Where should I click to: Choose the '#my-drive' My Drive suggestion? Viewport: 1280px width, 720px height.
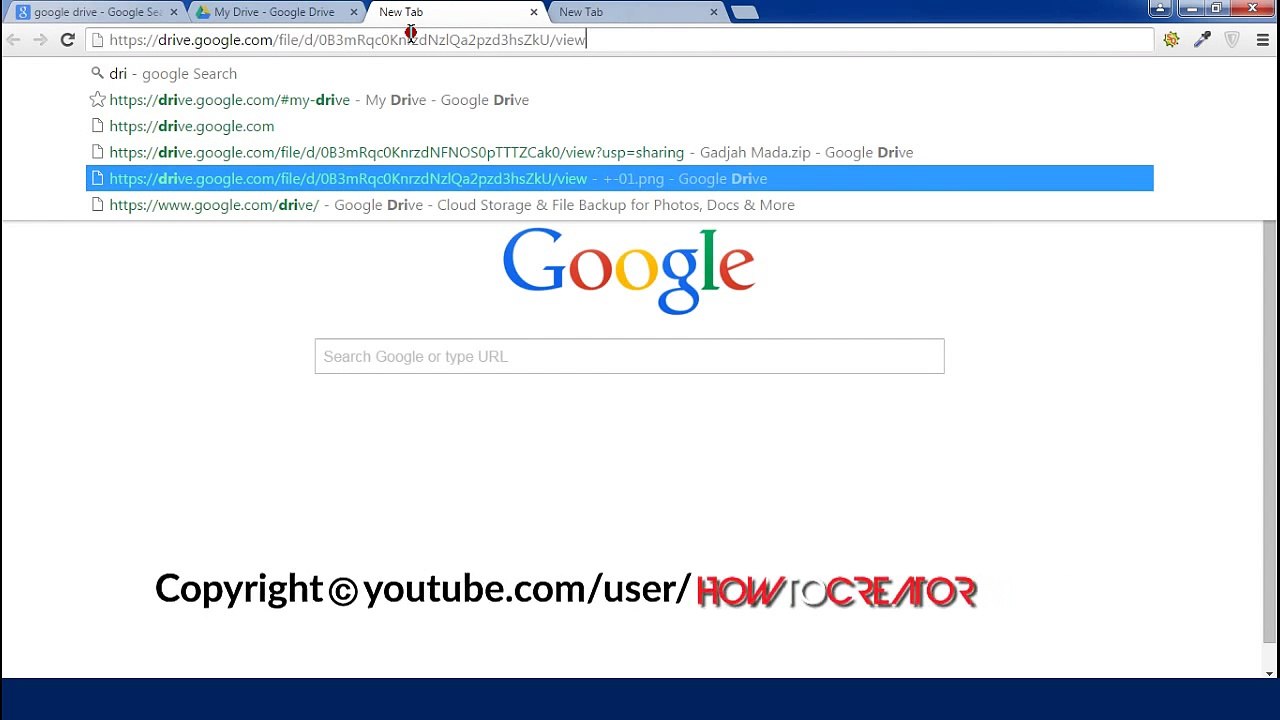620,100
